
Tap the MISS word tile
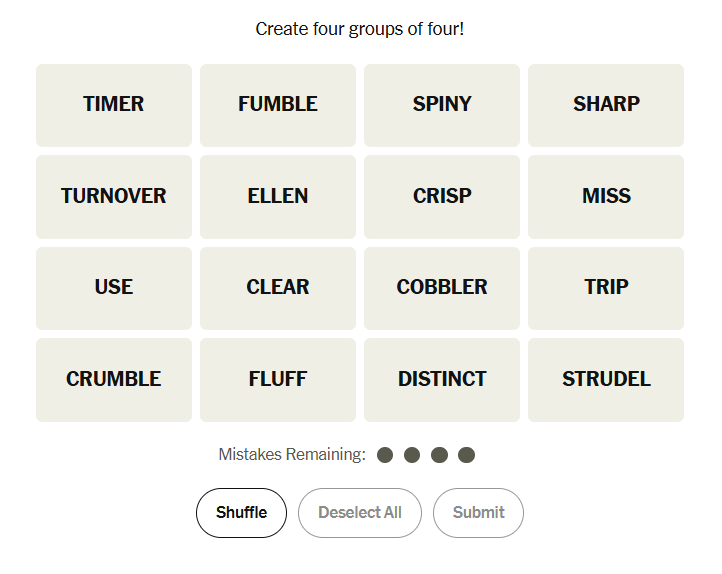tap(606, 196)
